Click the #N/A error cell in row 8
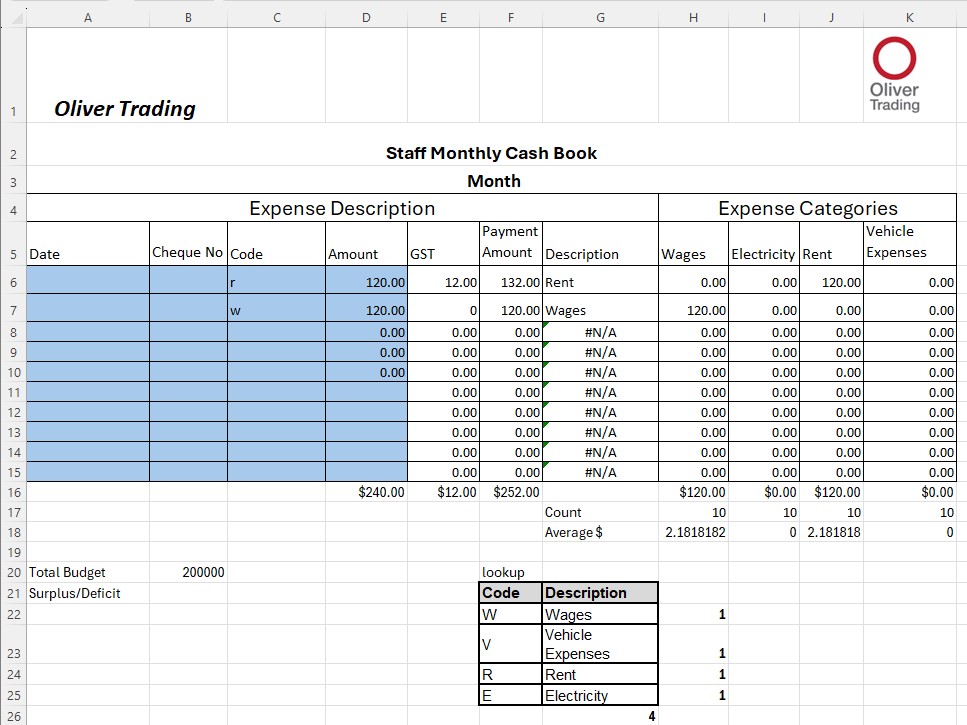This screenshot has width=967, height=725. (x=600, y=332)
